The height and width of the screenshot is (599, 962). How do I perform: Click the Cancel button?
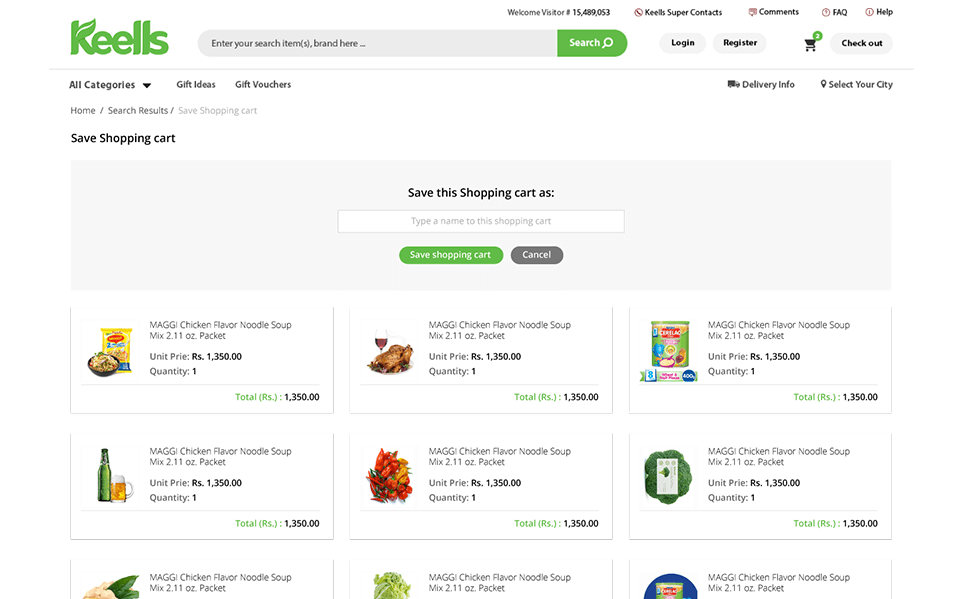[537, 255]
